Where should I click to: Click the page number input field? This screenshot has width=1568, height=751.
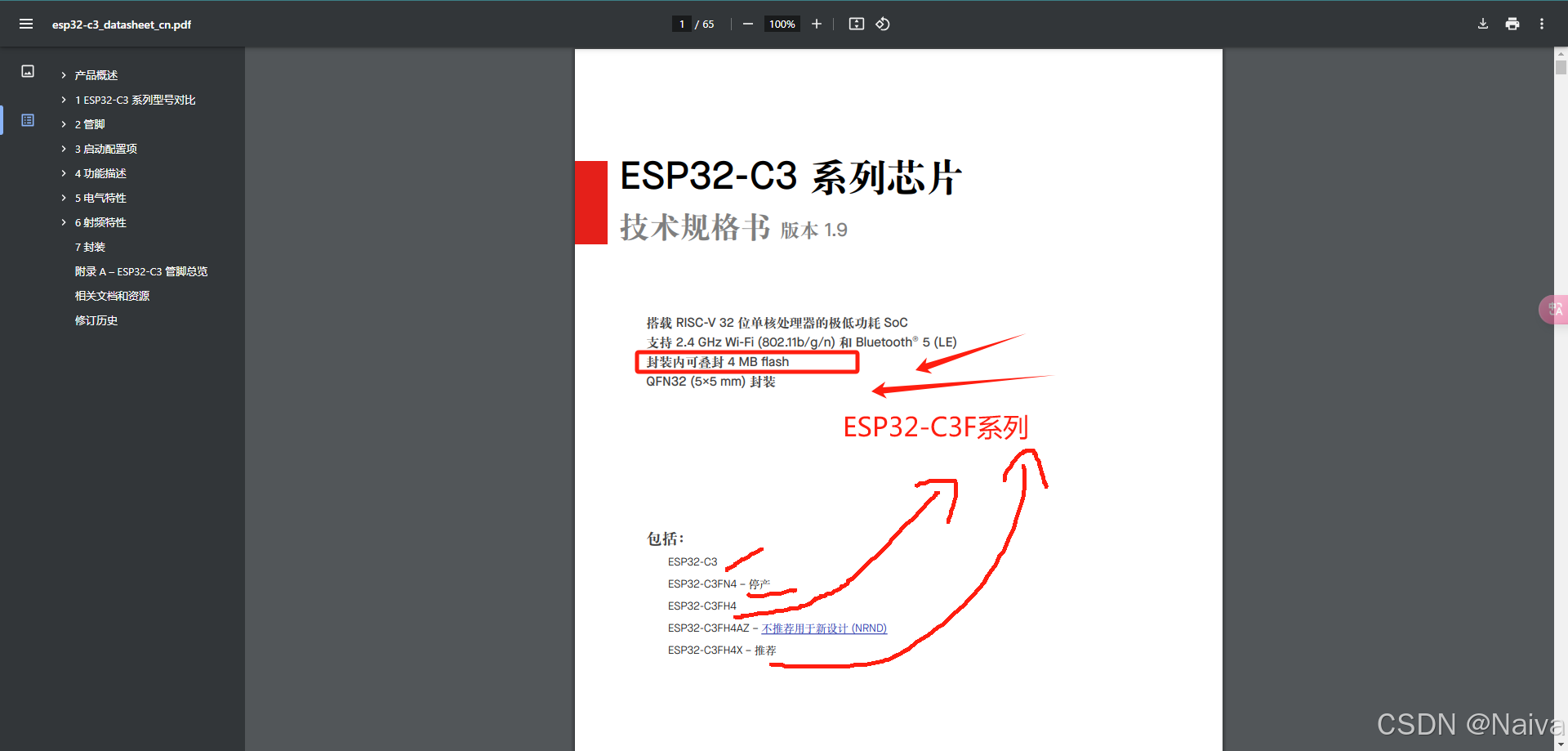pos(682,24)
